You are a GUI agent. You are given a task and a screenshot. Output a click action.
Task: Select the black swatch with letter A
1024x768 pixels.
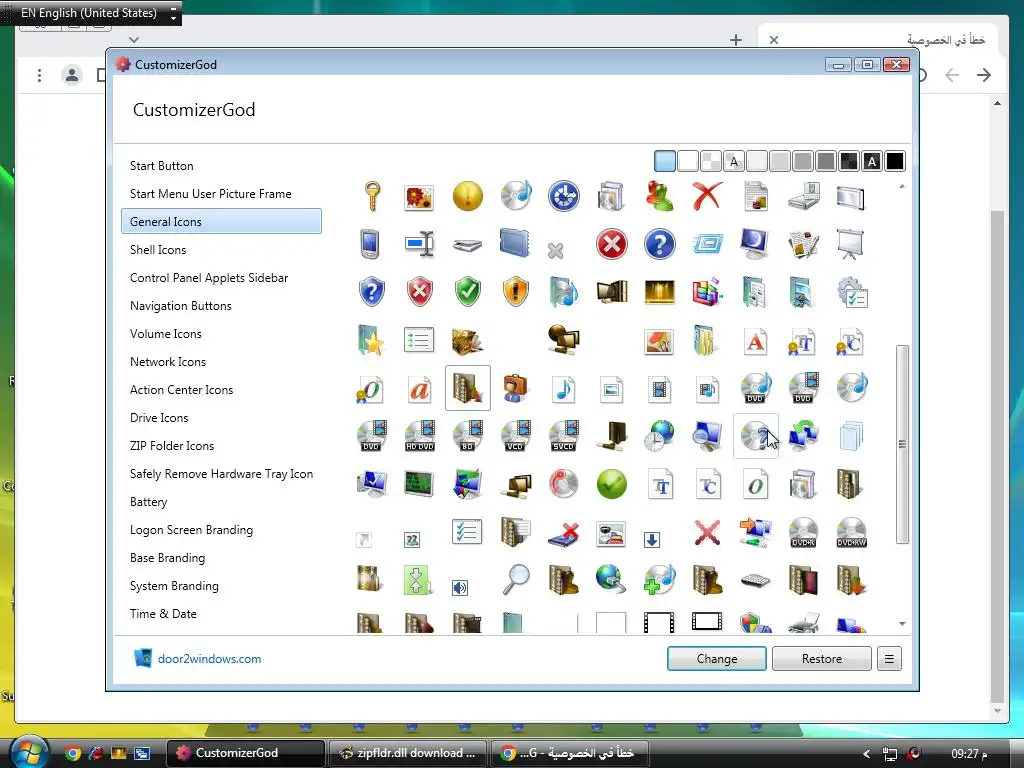872,161
